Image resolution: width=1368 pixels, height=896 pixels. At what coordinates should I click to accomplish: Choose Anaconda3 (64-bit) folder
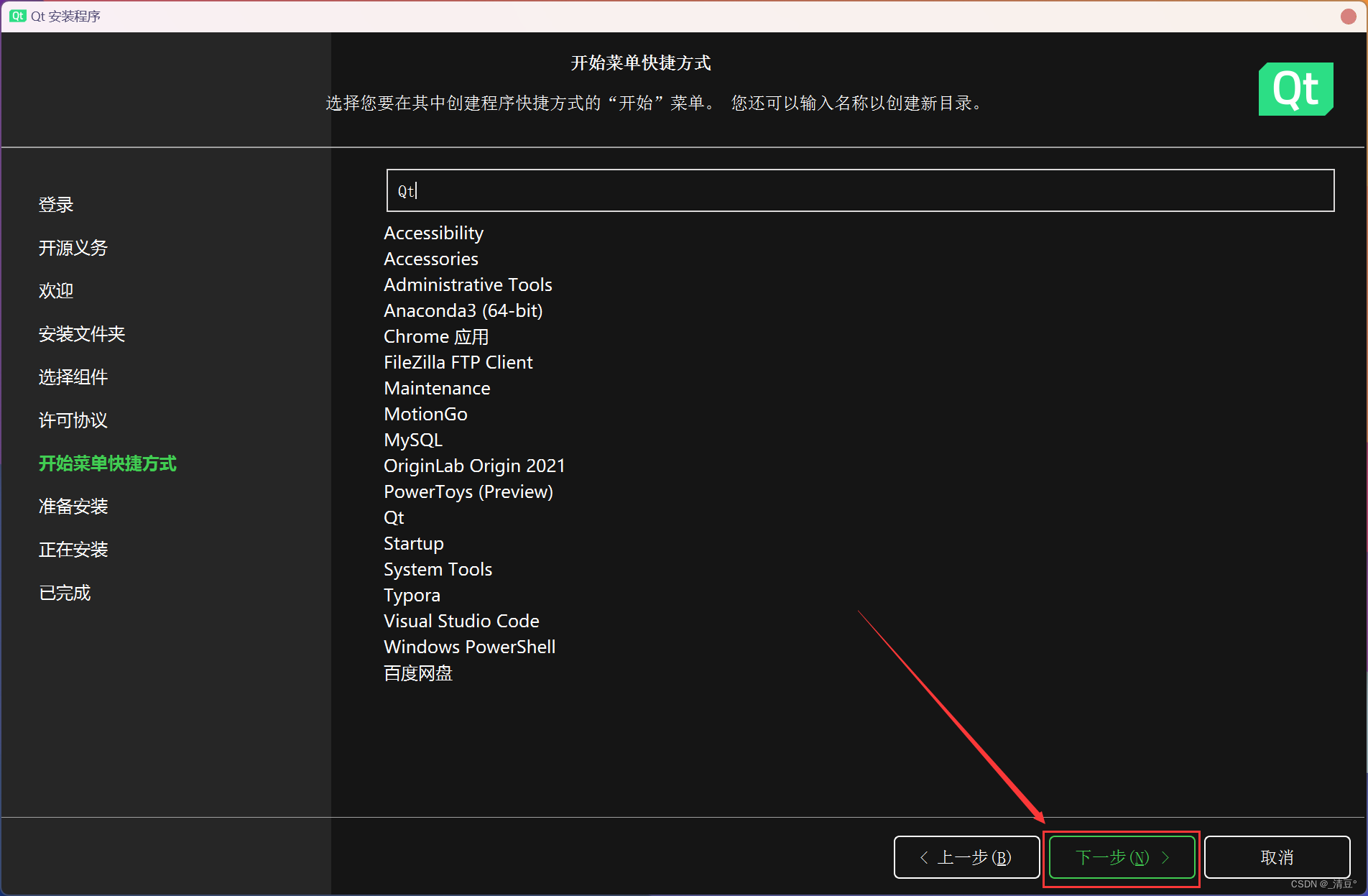coord(463,310)
